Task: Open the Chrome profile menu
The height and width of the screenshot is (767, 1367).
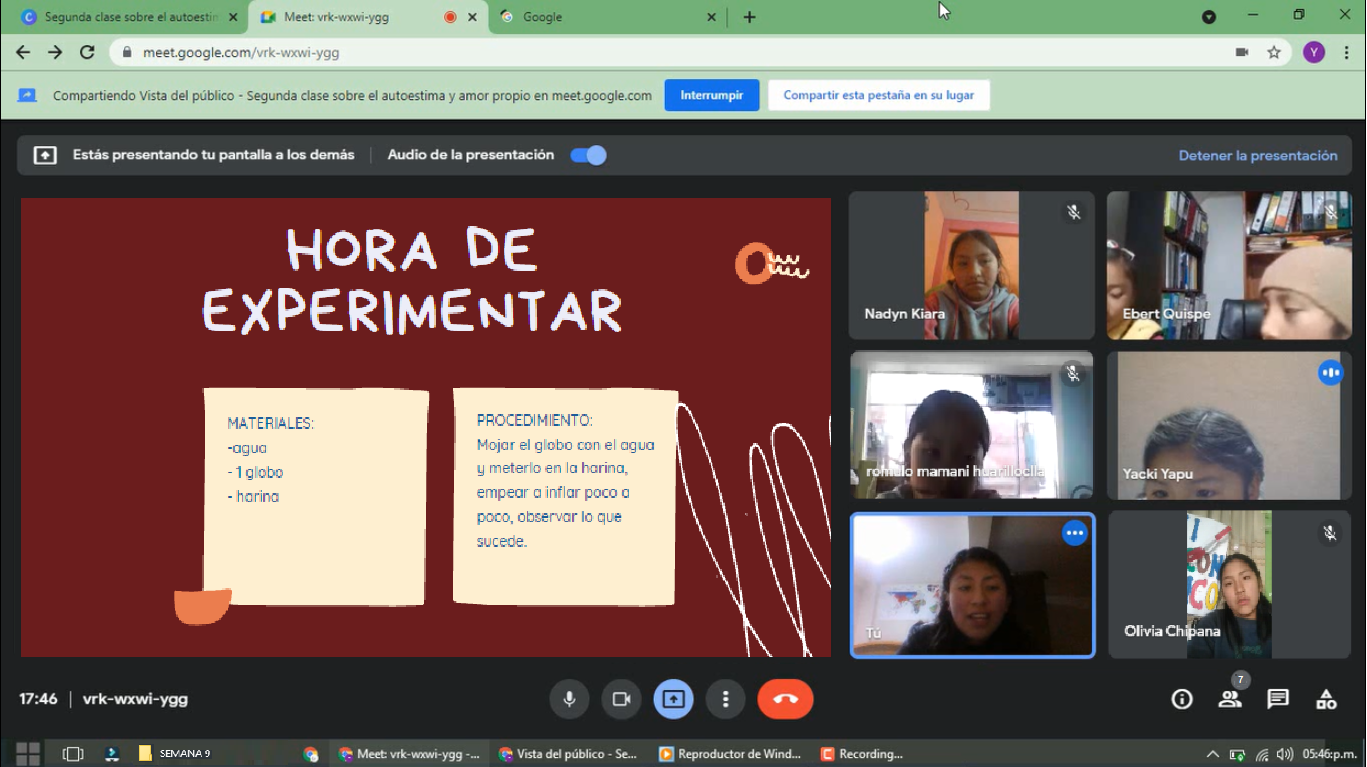Action: [1314, 52]
